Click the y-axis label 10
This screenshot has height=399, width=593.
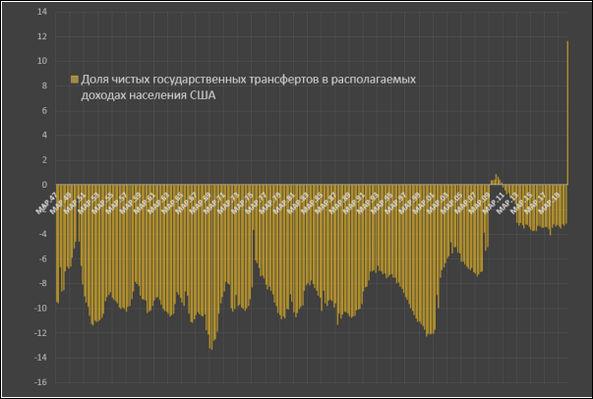point(42,61)
